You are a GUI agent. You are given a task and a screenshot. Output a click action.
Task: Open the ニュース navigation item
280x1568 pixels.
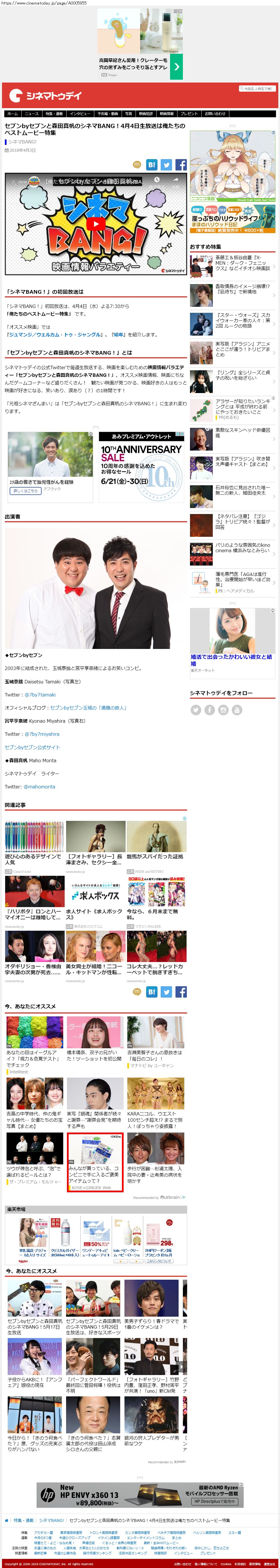(x=32, y=113)
